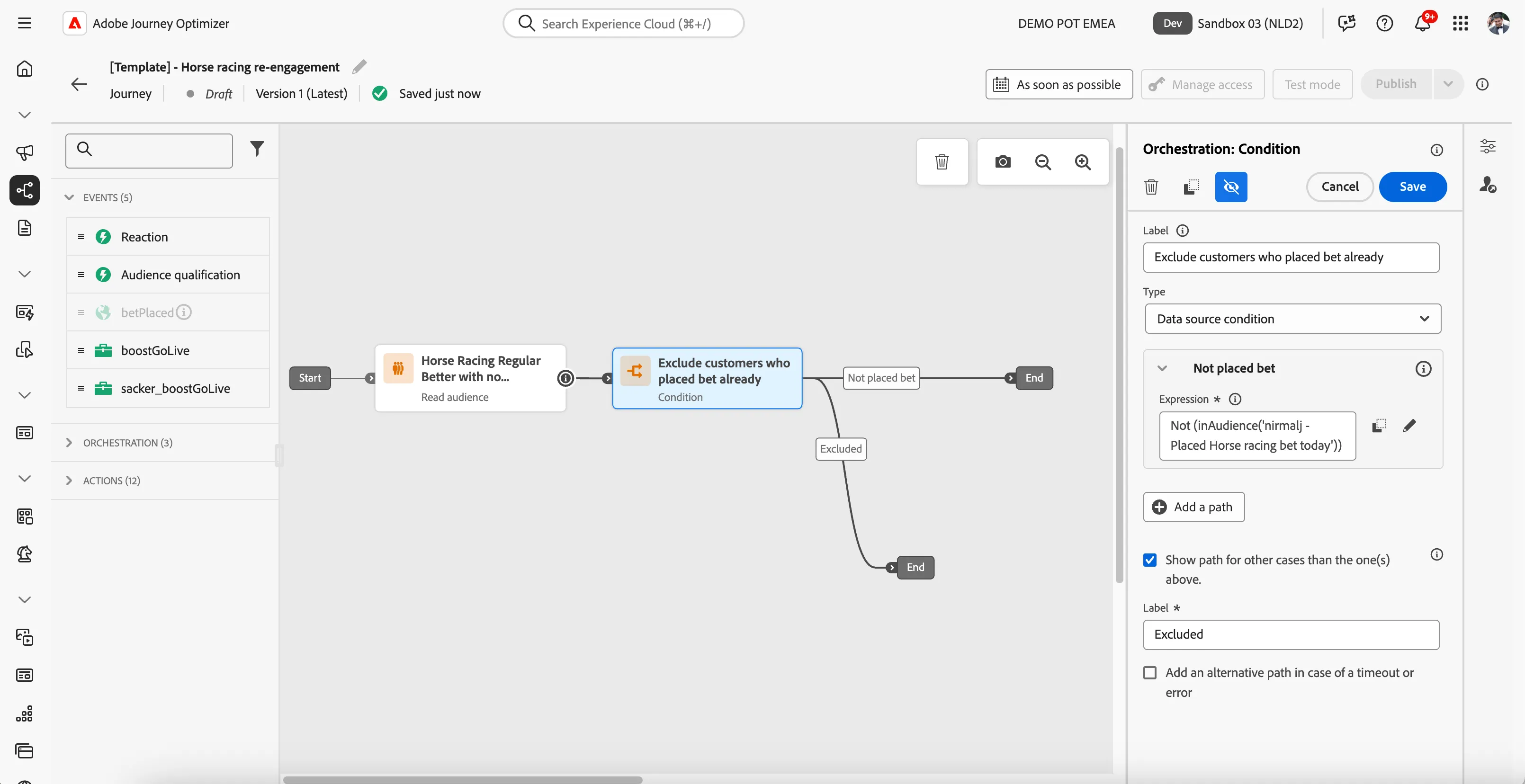The image size is (1525, 784).
Task: Click the canvas vertical scrollbar
Action: pyautogui.click(x=1119, y=364)
